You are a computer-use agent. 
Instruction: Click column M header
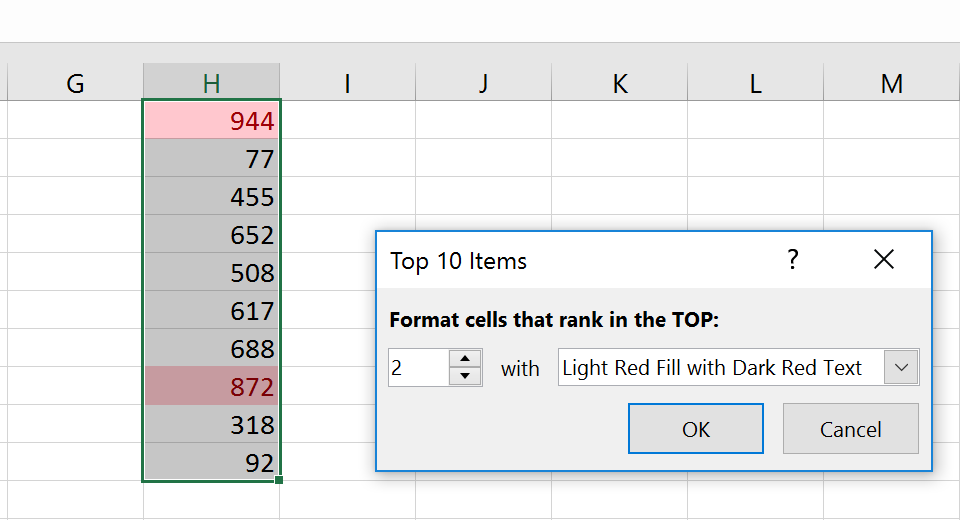click(891, 84)
